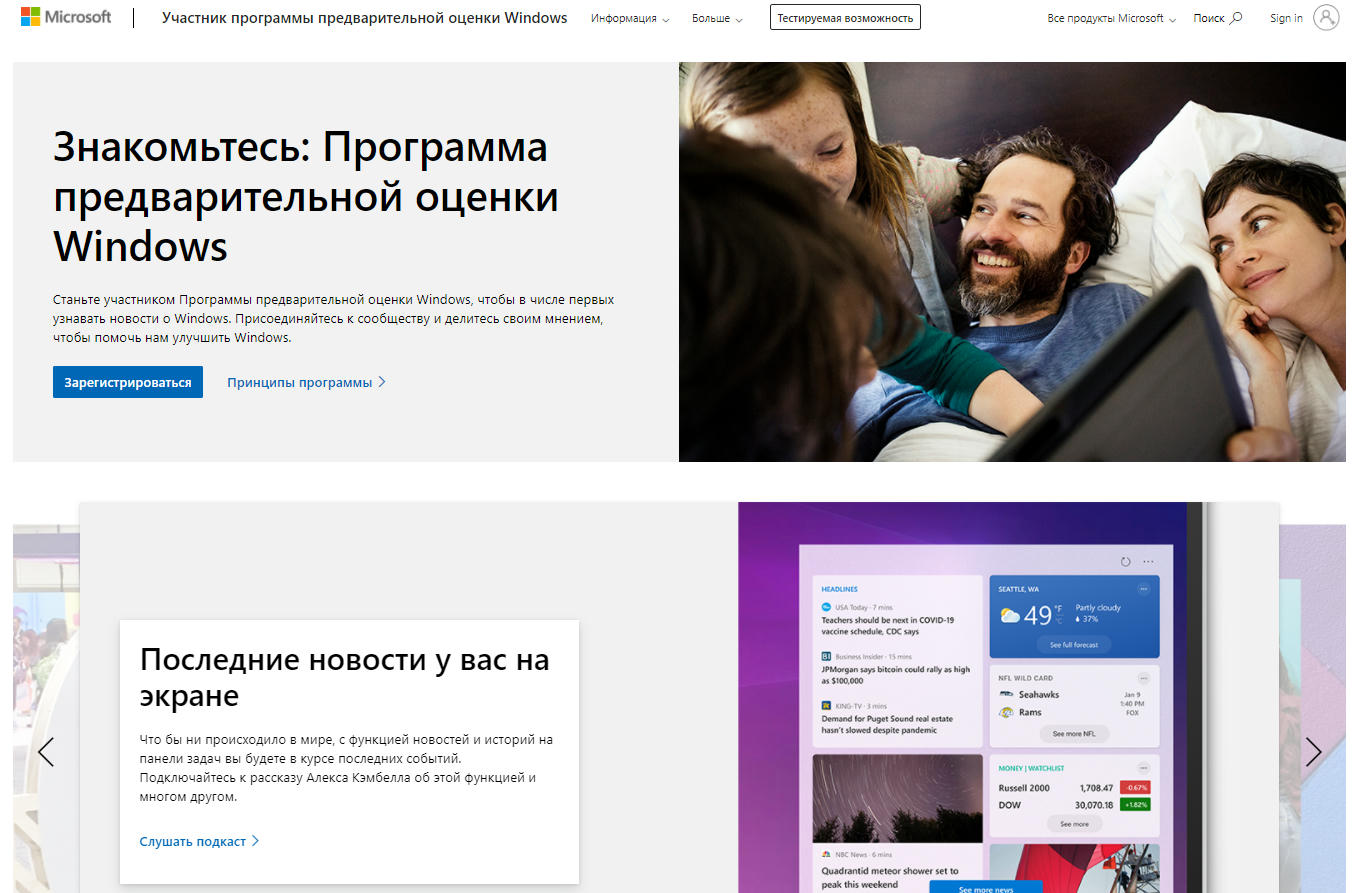Click the user avatar icon
The width and height of the screenshot is (1356, 893).
1326,18
